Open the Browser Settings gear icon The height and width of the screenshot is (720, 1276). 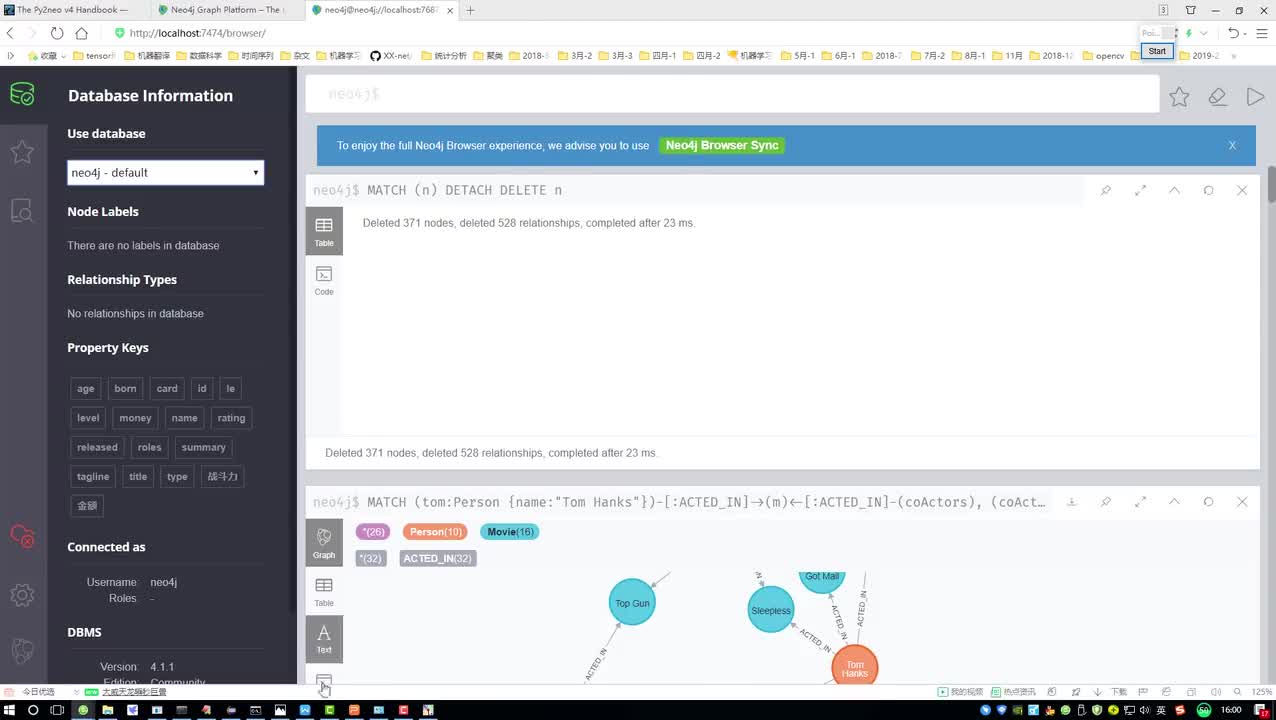click(x=22, y=595)
